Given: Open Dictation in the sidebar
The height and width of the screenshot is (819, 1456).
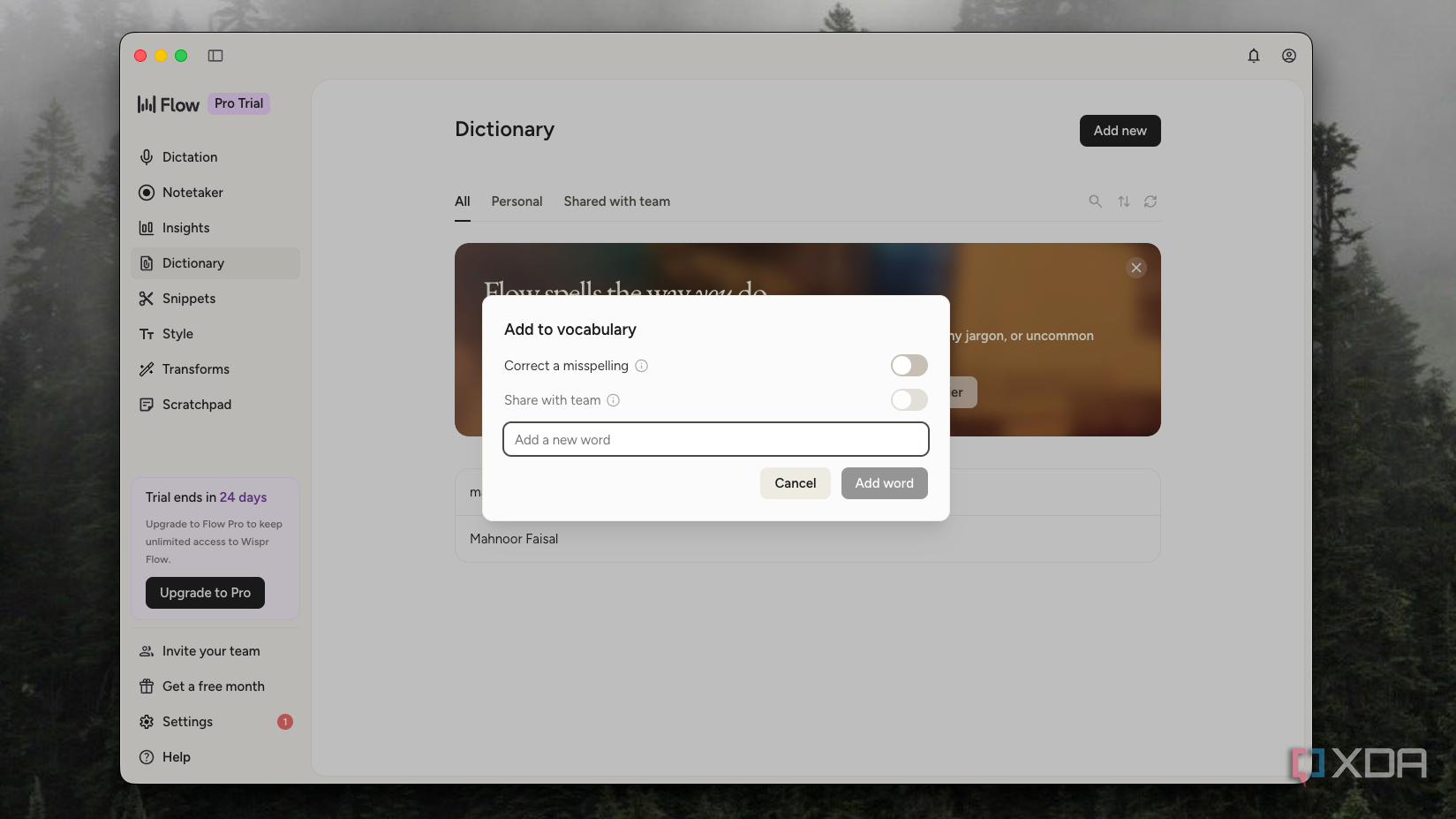Looking at the screenshot, I should coord(215,157).
